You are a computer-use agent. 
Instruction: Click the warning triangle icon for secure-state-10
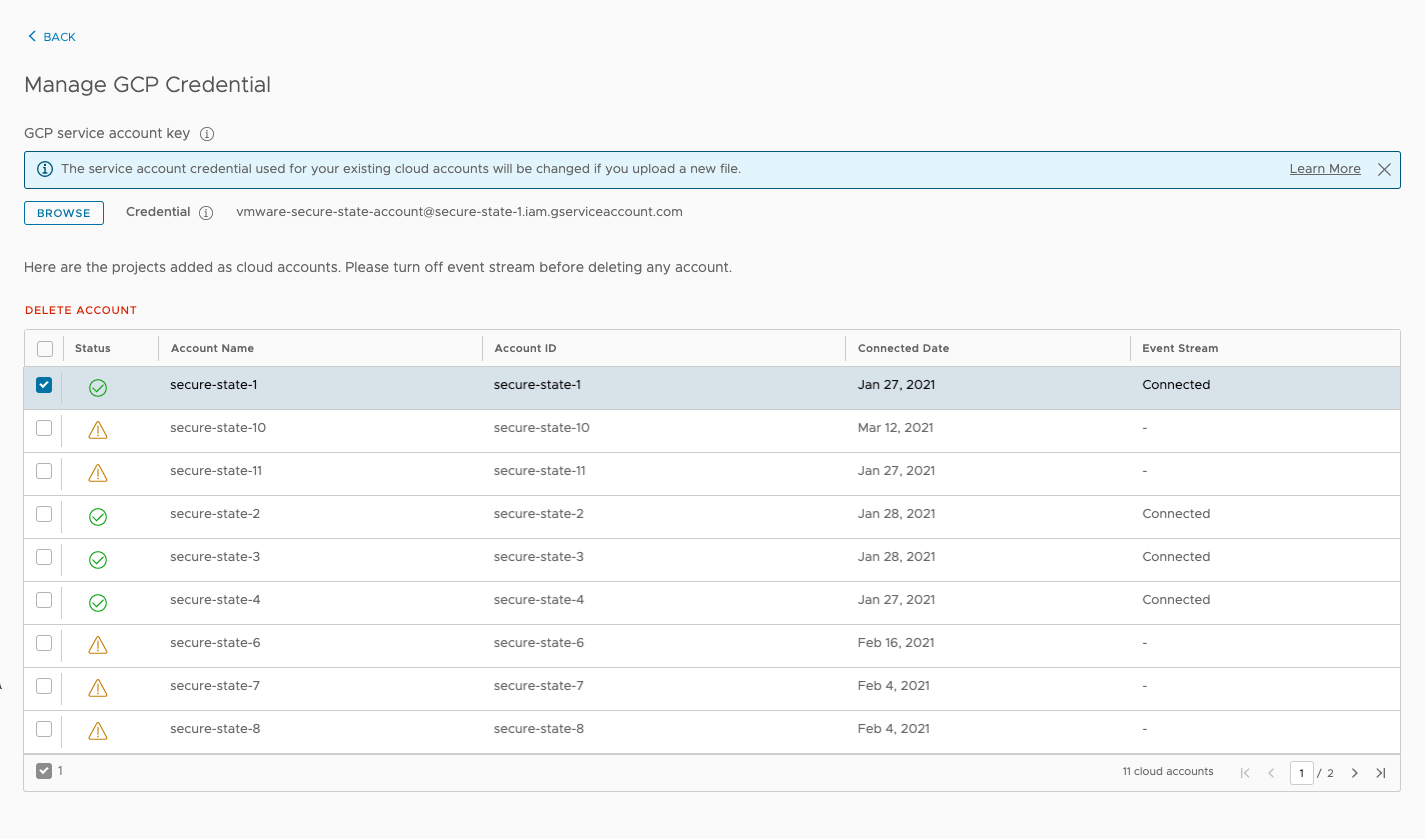click(97, 429)
